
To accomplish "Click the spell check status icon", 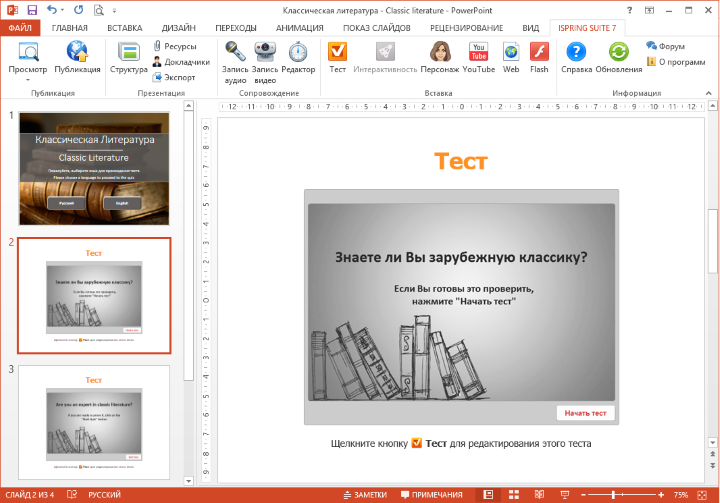I will tap(72, 495).
